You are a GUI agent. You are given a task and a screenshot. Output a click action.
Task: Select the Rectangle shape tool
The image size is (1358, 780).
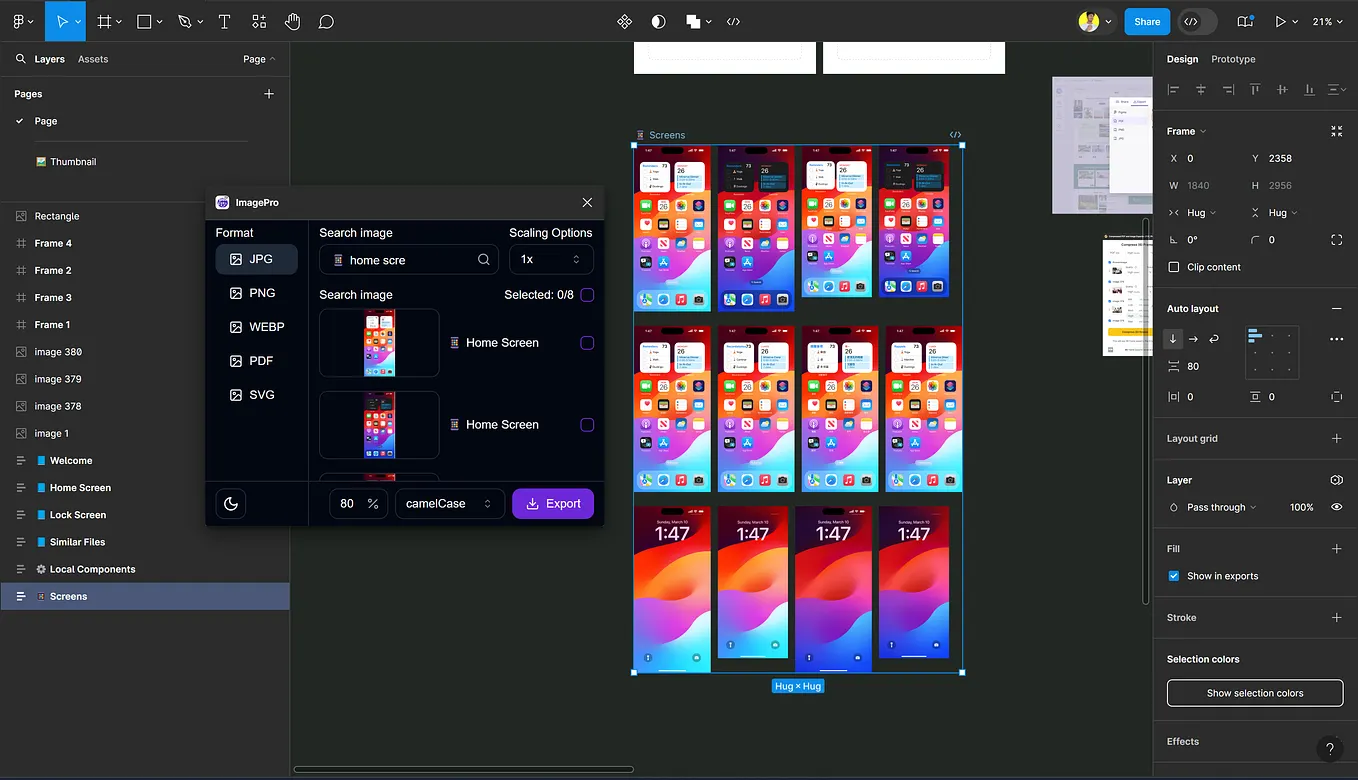click(144, 21)
